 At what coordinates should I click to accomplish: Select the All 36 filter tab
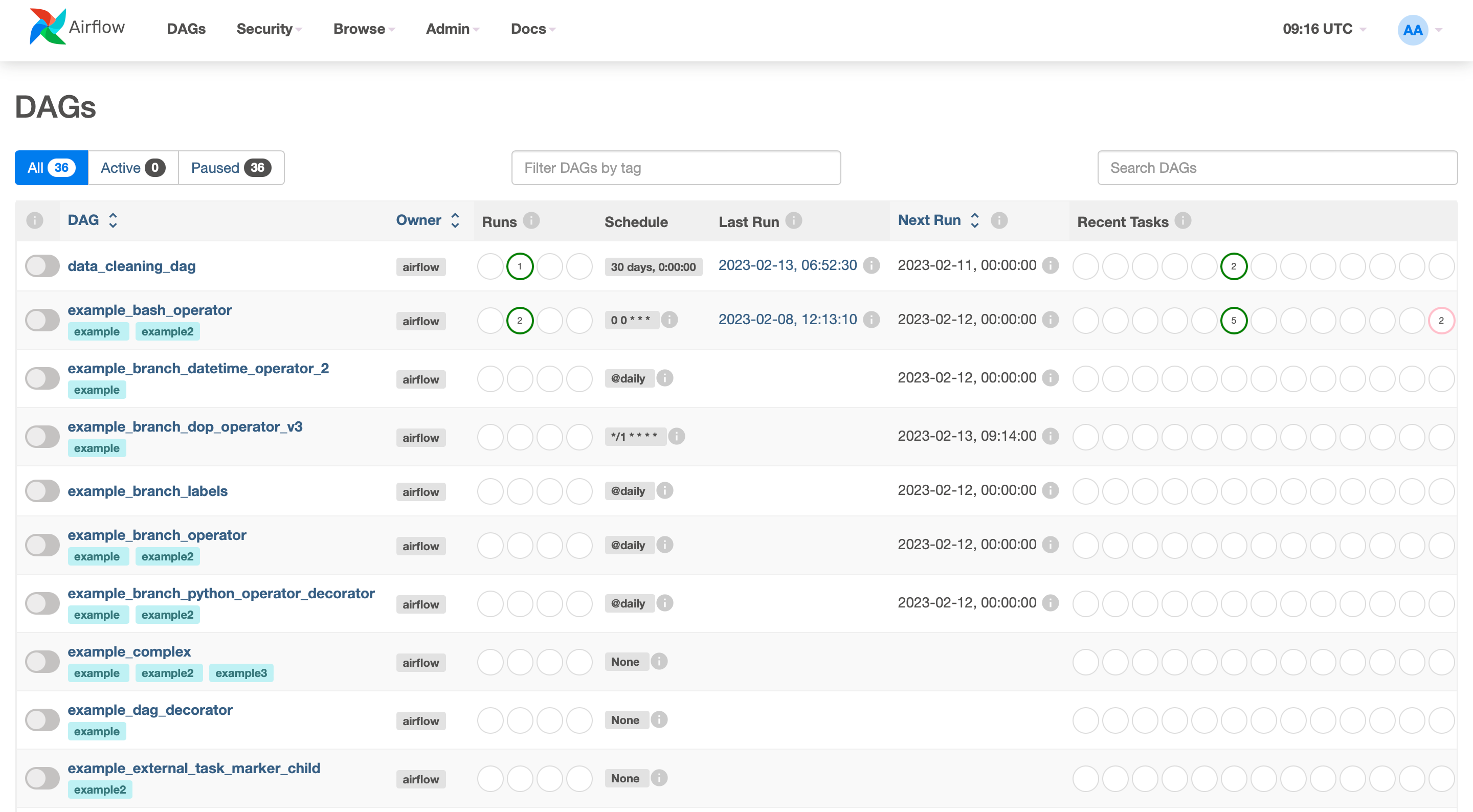tap(52, 168)
